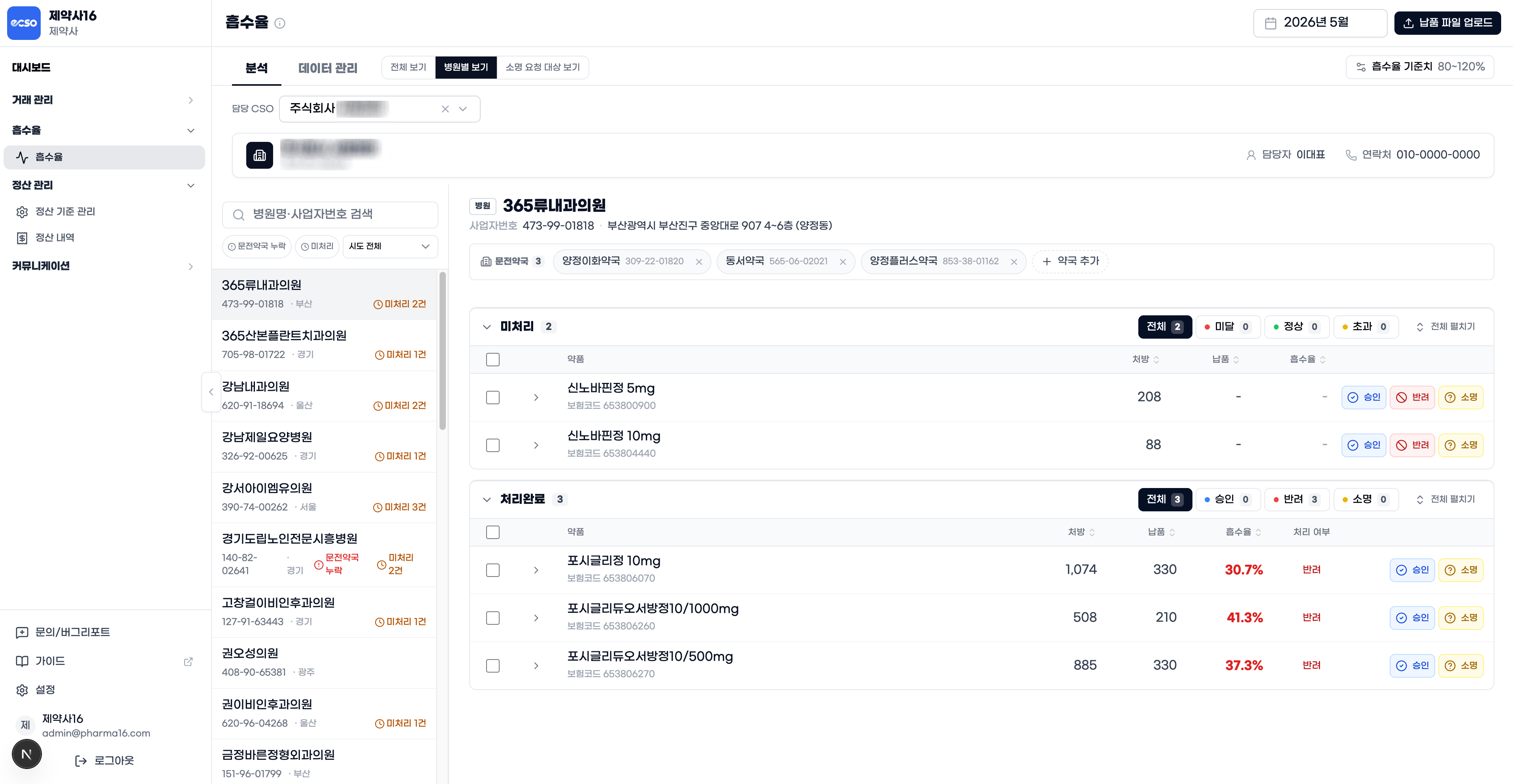Image resolution: width=1513 pixels, height=784 pixels.
Task: Collapse the 처리완료 section chevron
Action: point(486,500)
